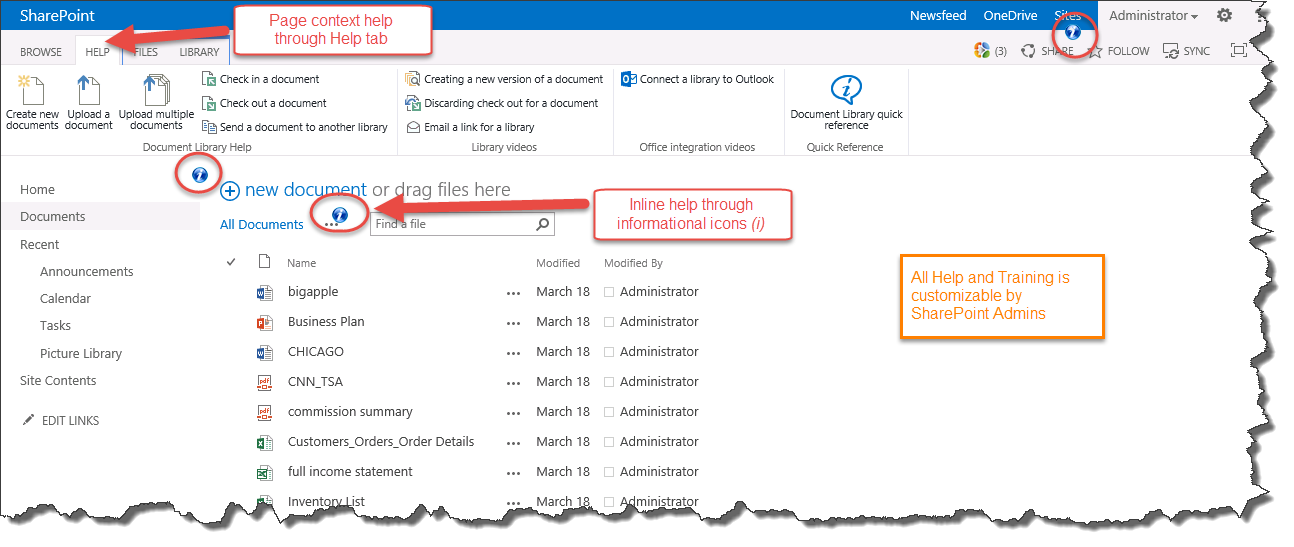
Task: Open the All Documents view link
Action: 261,224
